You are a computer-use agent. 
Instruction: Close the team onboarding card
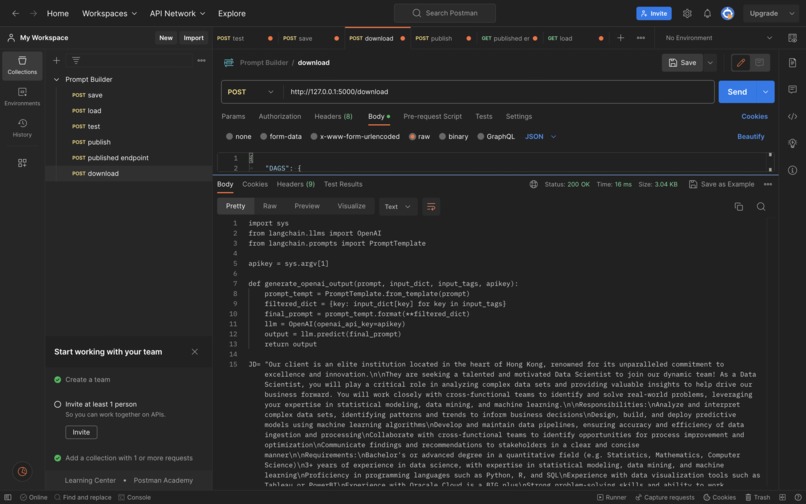pyautogui.click(x=194, y=352)
